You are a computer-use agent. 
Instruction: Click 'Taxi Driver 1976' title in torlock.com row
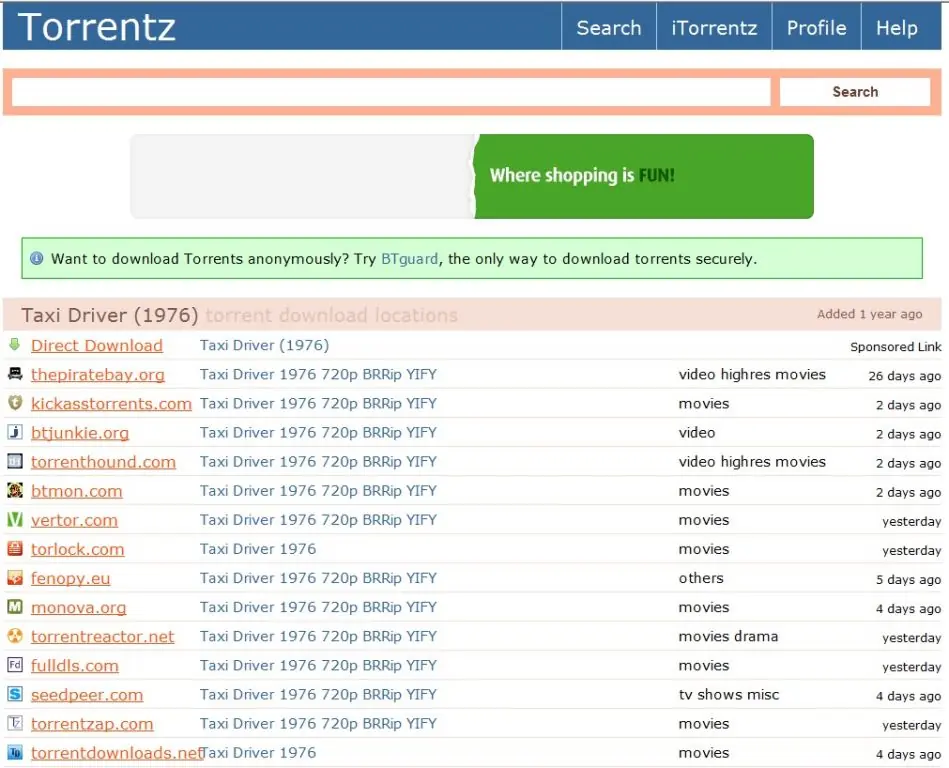point(258,549)
